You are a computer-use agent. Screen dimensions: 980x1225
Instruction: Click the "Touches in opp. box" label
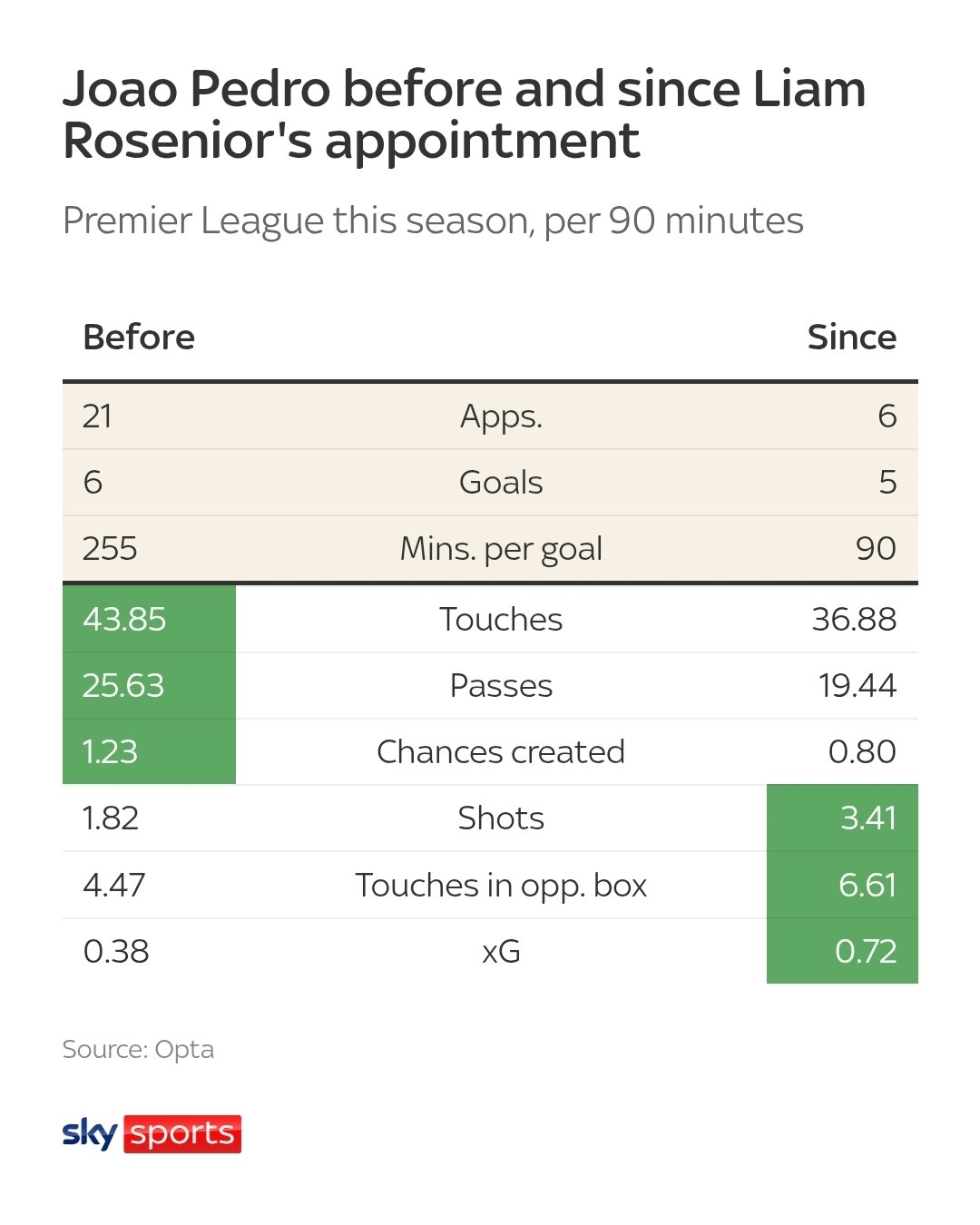[x=501, y=885]
